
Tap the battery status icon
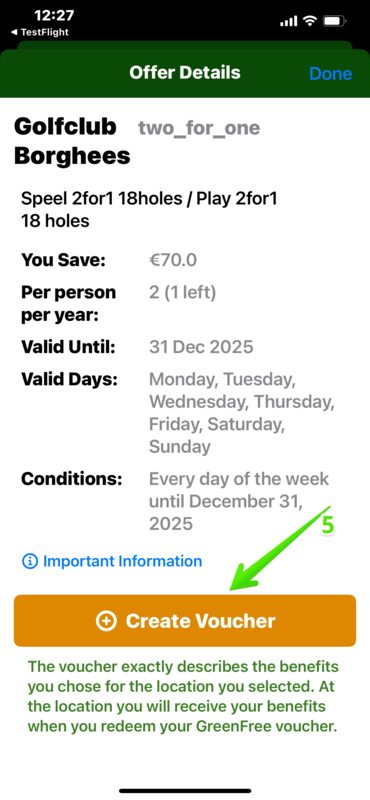pos(335,21)
